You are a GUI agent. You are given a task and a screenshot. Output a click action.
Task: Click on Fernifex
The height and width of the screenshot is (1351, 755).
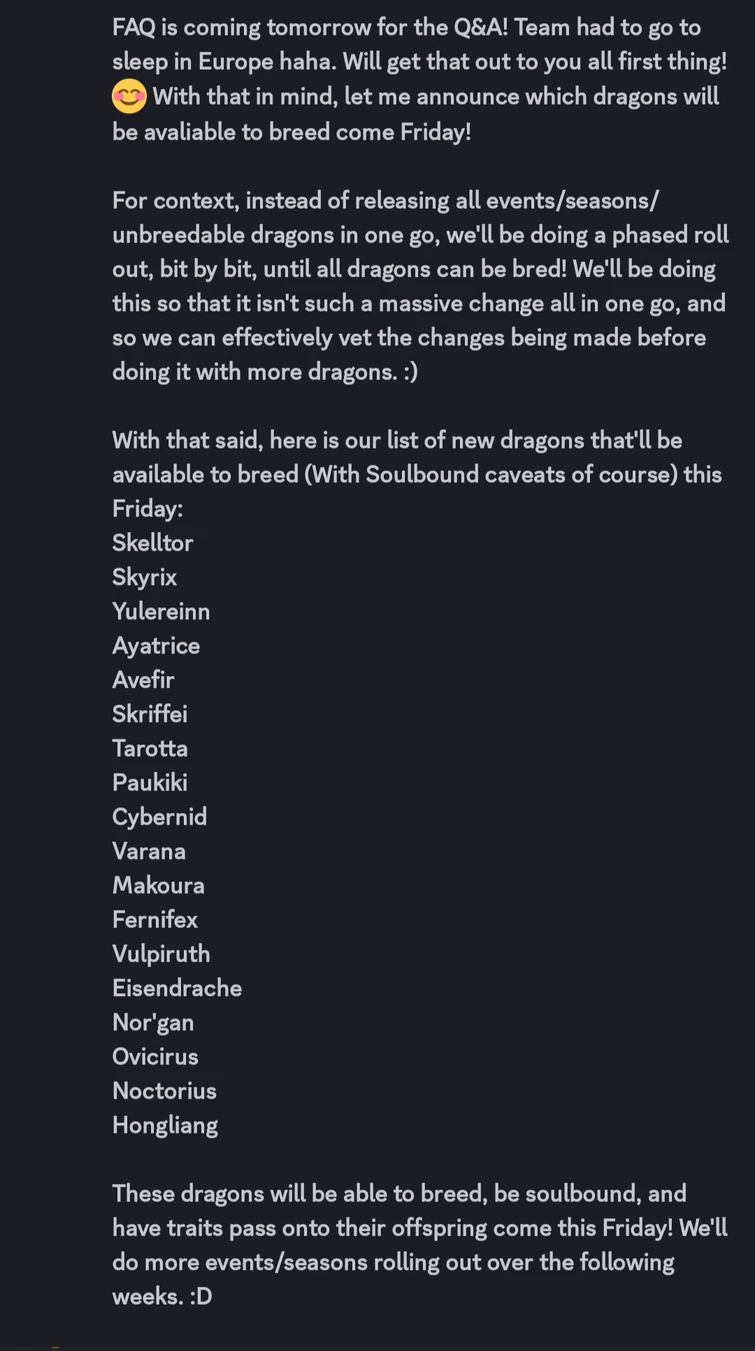(155, 920)
